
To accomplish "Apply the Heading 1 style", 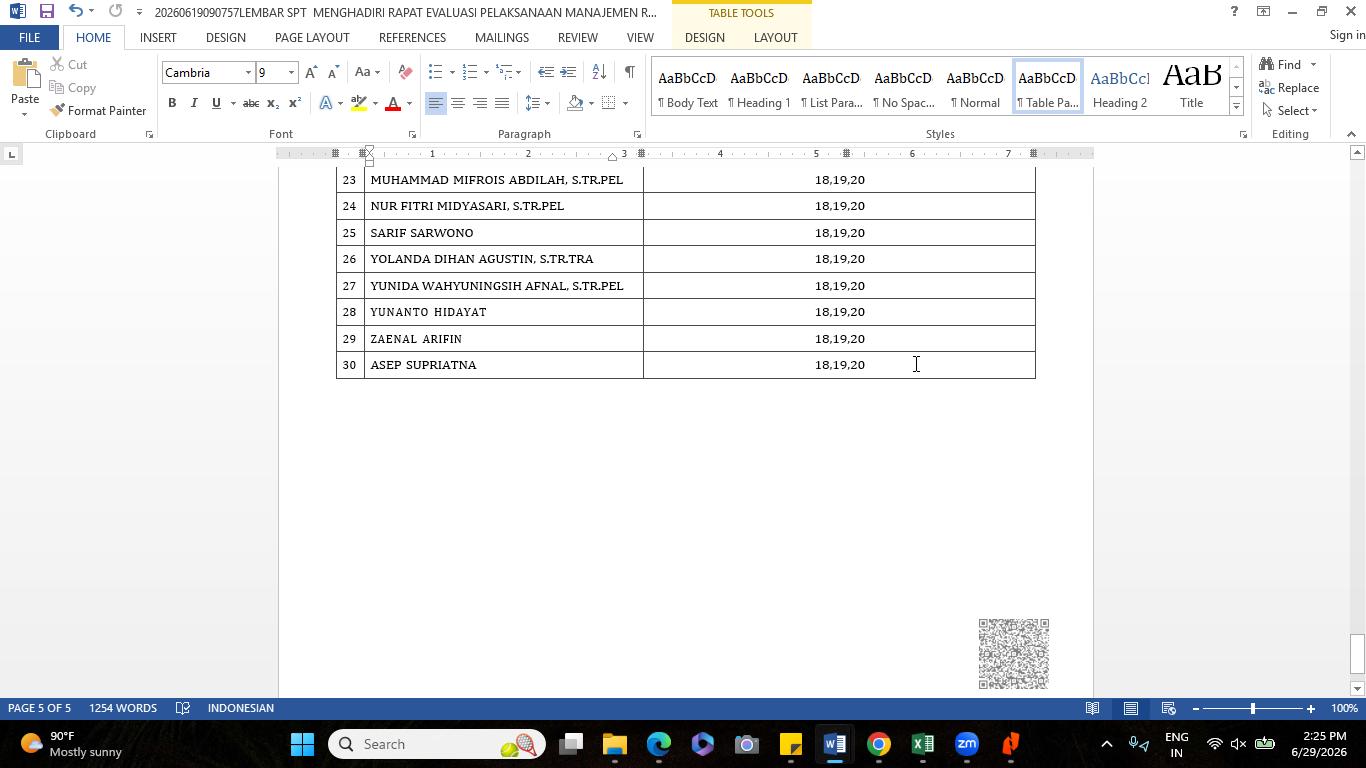I will click(x=759, y=87).
